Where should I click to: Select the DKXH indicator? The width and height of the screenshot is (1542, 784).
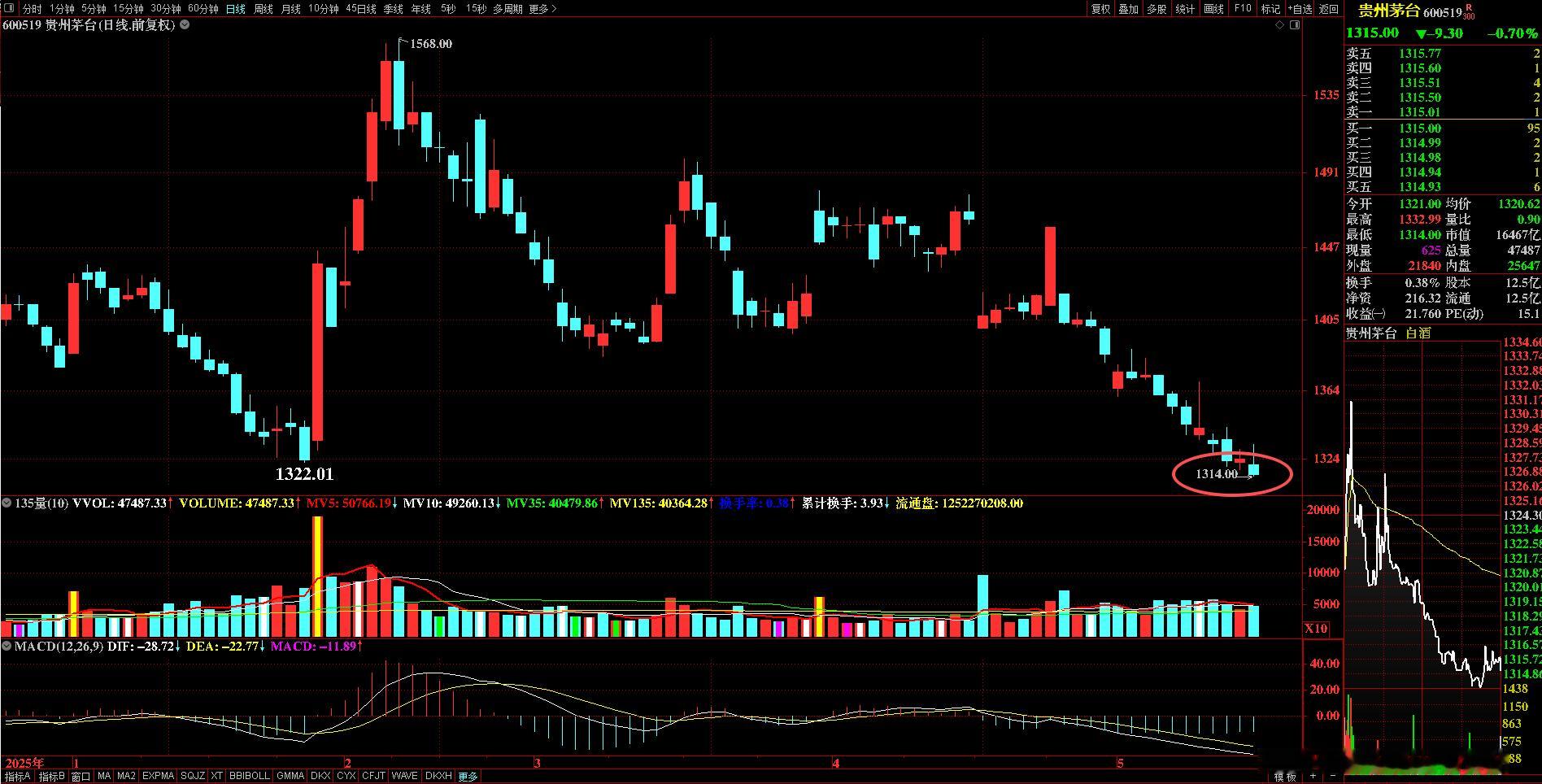[438, 777]
